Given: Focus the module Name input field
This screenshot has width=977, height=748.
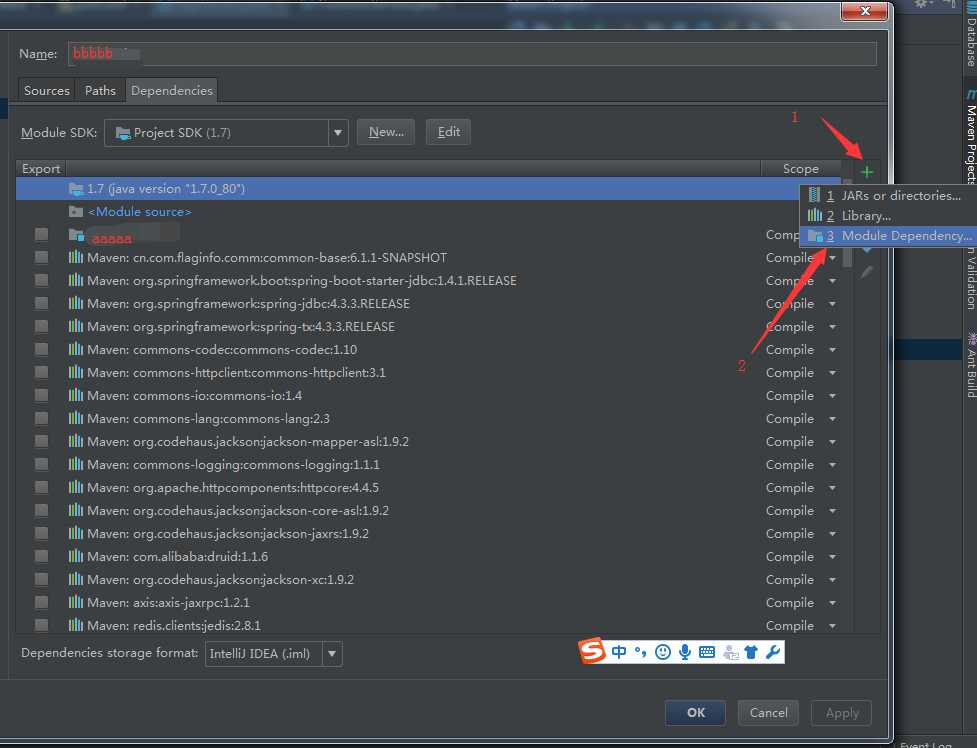Looking at the screenshot, I should coord(472,54).
